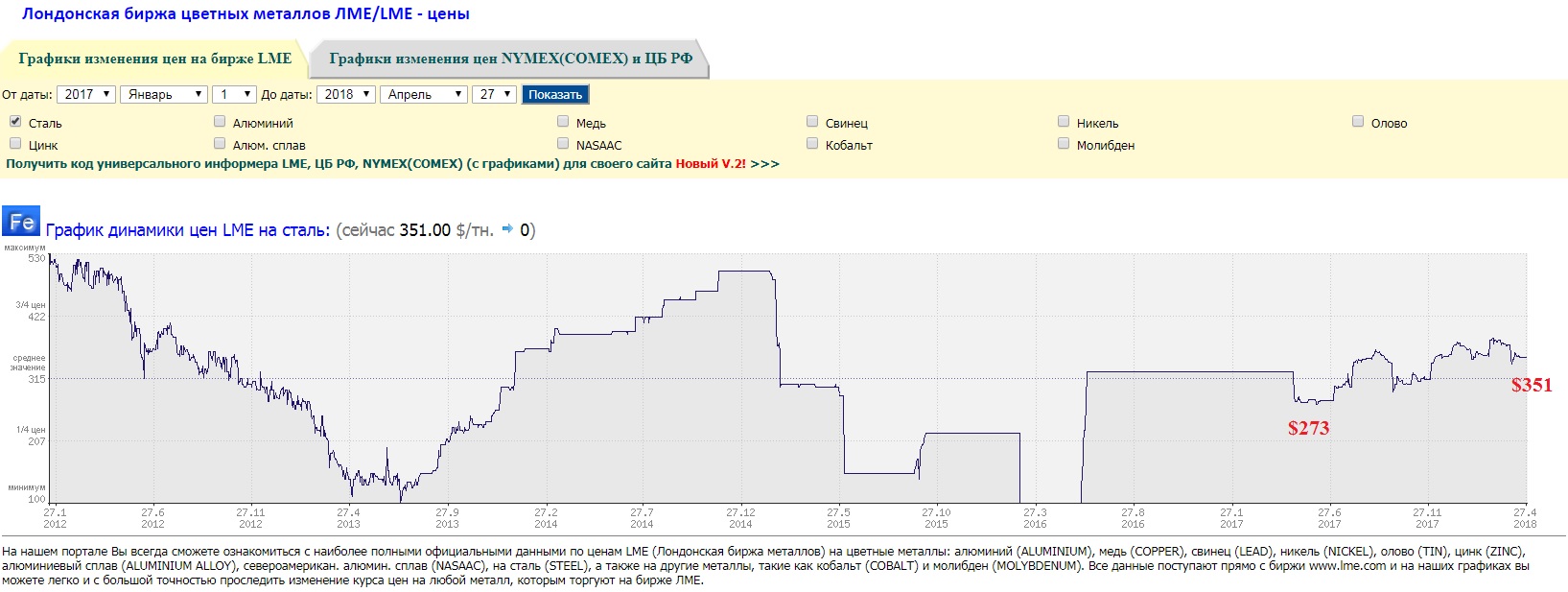Open the Апрель end month dropdown
Viewport: 1568px width, 592px height.
(423, 94)
